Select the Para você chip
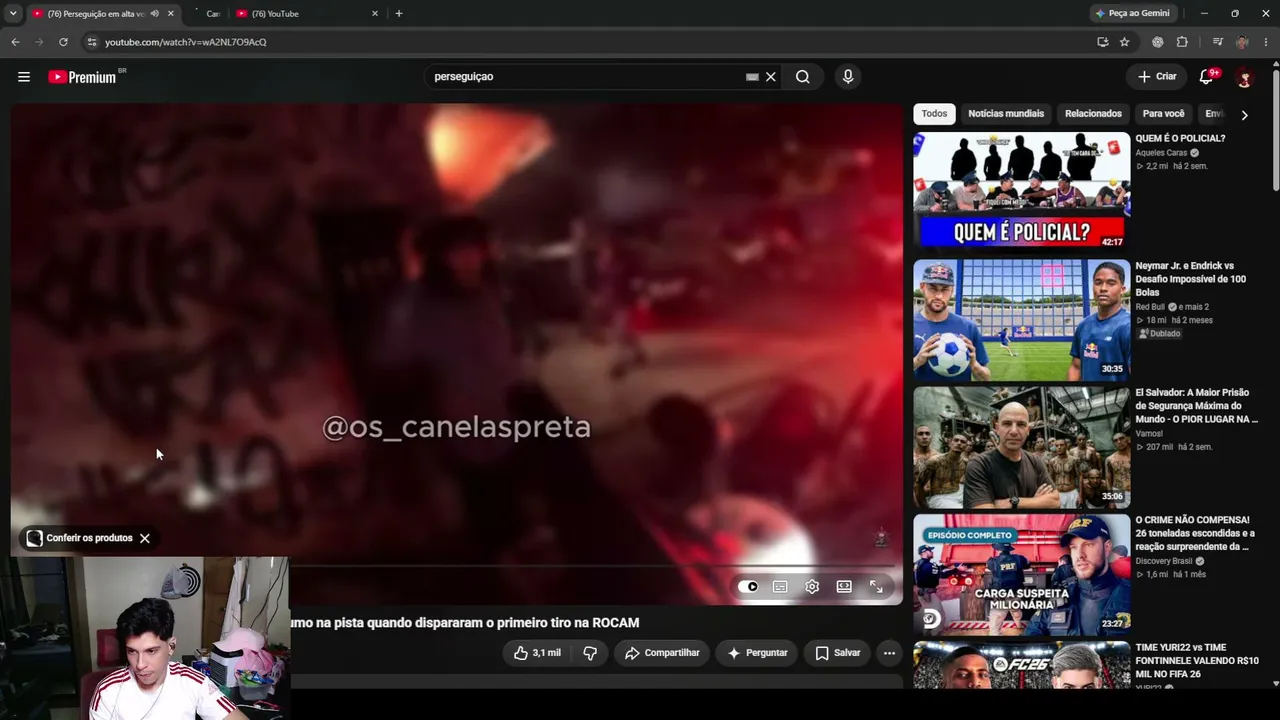Viewport: 1280px width, 720px height. click(x=1163, y=114)
